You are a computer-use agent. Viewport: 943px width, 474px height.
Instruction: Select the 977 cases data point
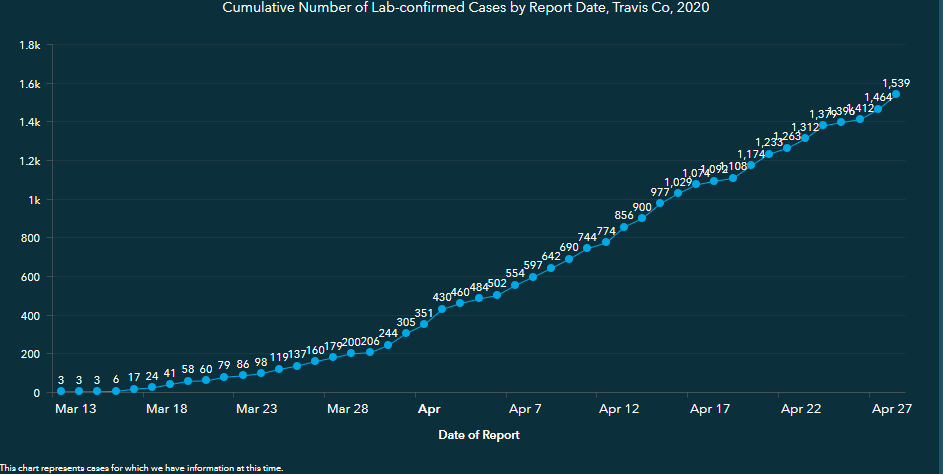coord(660,203)
